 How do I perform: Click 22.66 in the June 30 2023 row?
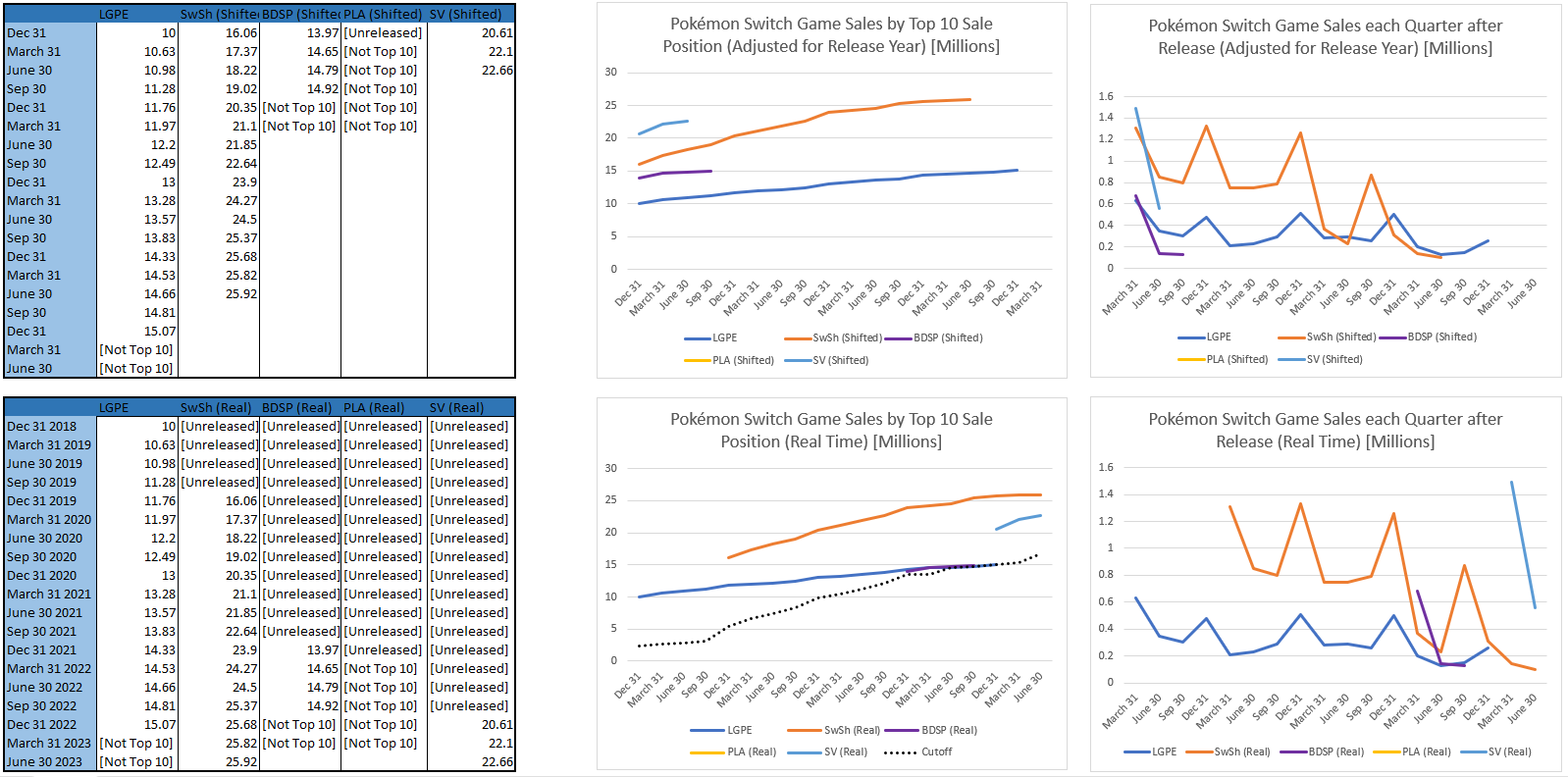click(497, 761)
